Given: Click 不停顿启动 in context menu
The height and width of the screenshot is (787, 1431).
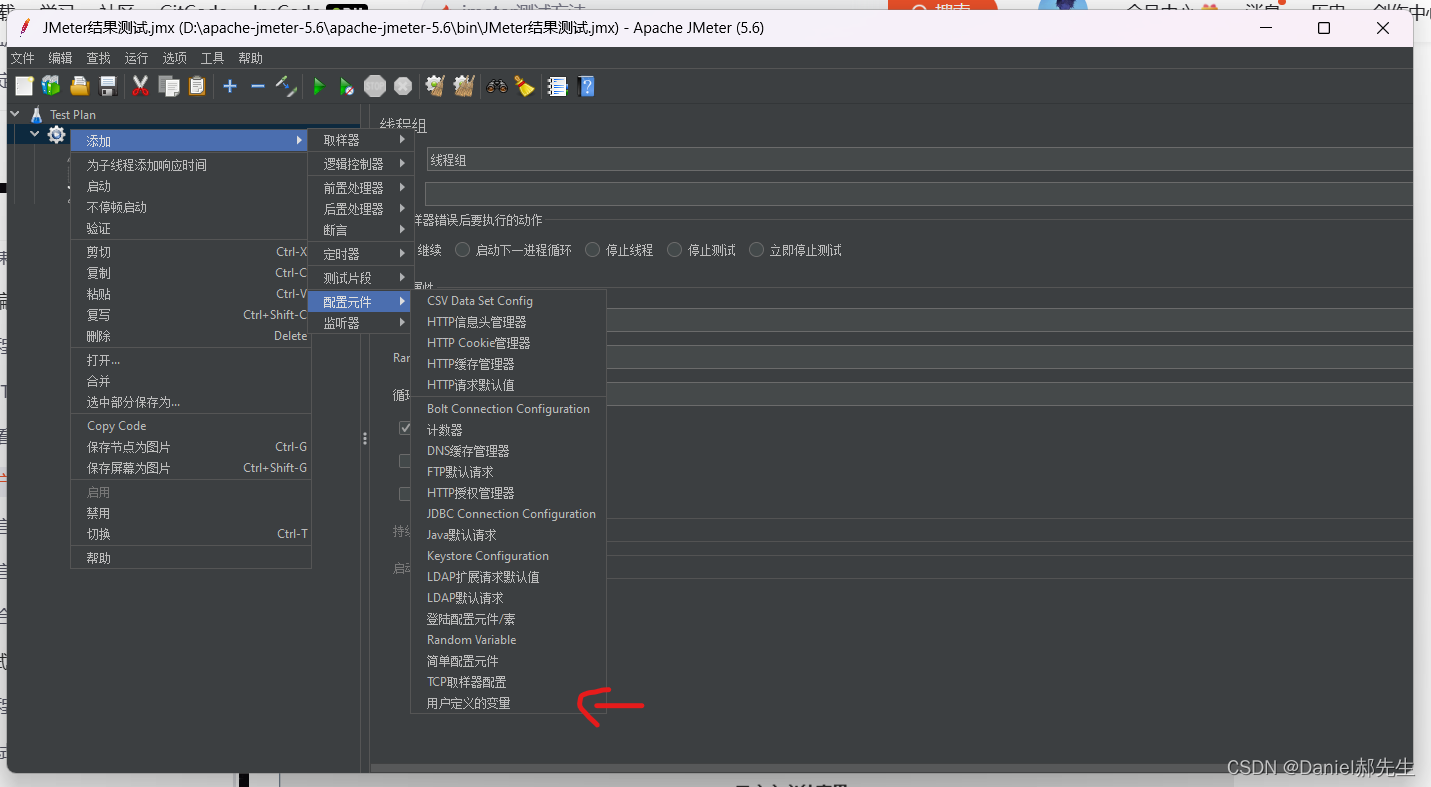Looking at the screenshot, I should (x=190, y=207).
